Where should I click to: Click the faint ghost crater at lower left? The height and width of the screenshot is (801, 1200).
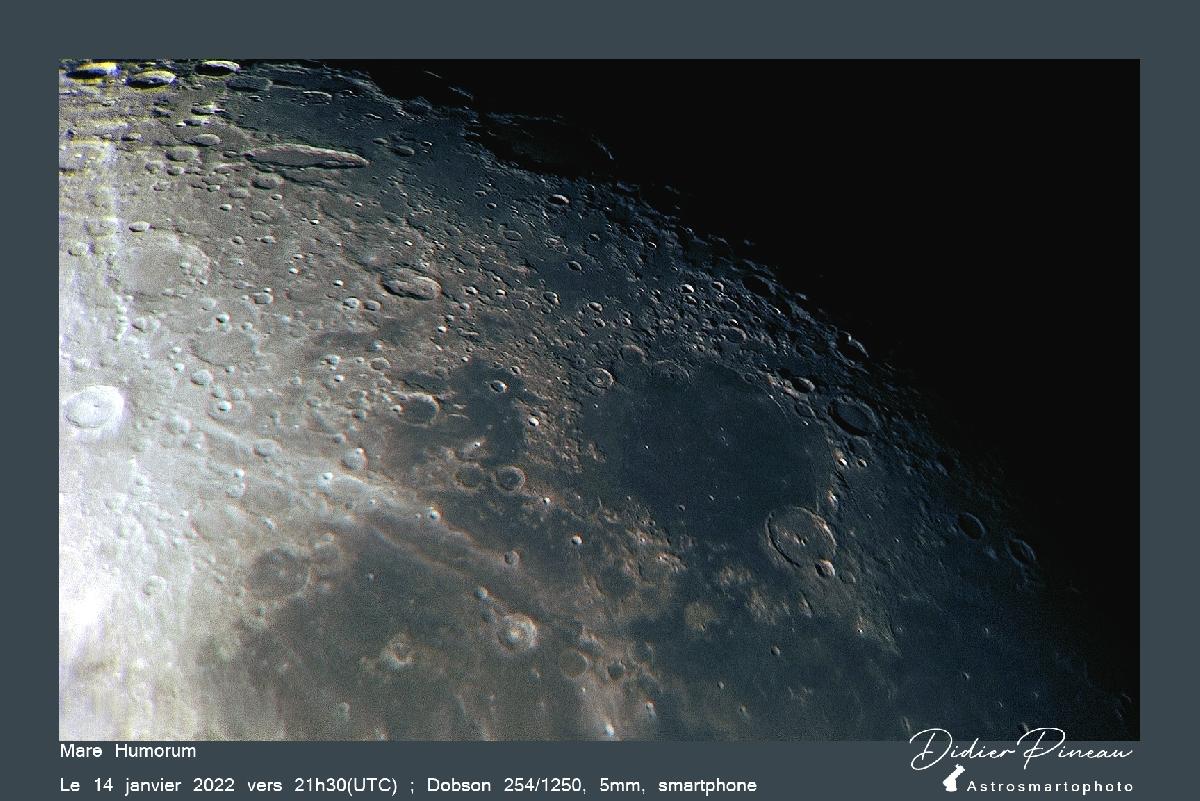click(x=278, y=573)
